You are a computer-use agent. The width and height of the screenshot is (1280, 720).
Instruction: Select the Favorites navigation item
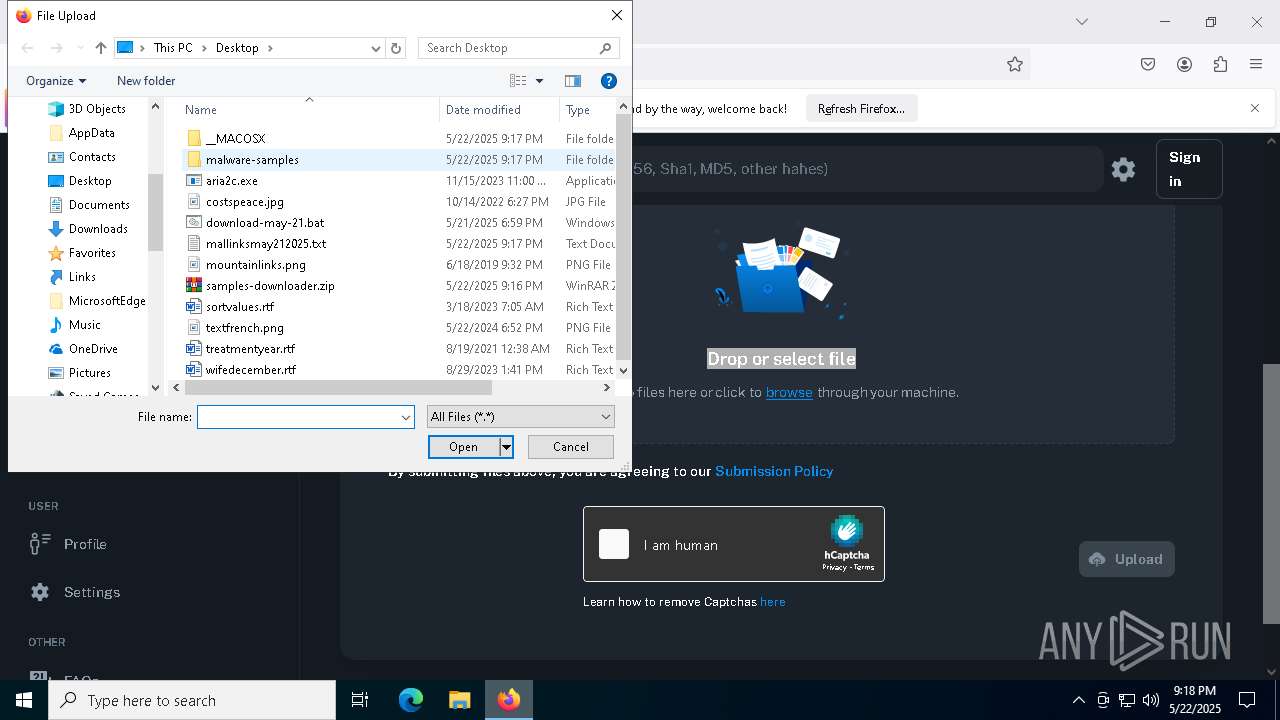tap(92, 253)
